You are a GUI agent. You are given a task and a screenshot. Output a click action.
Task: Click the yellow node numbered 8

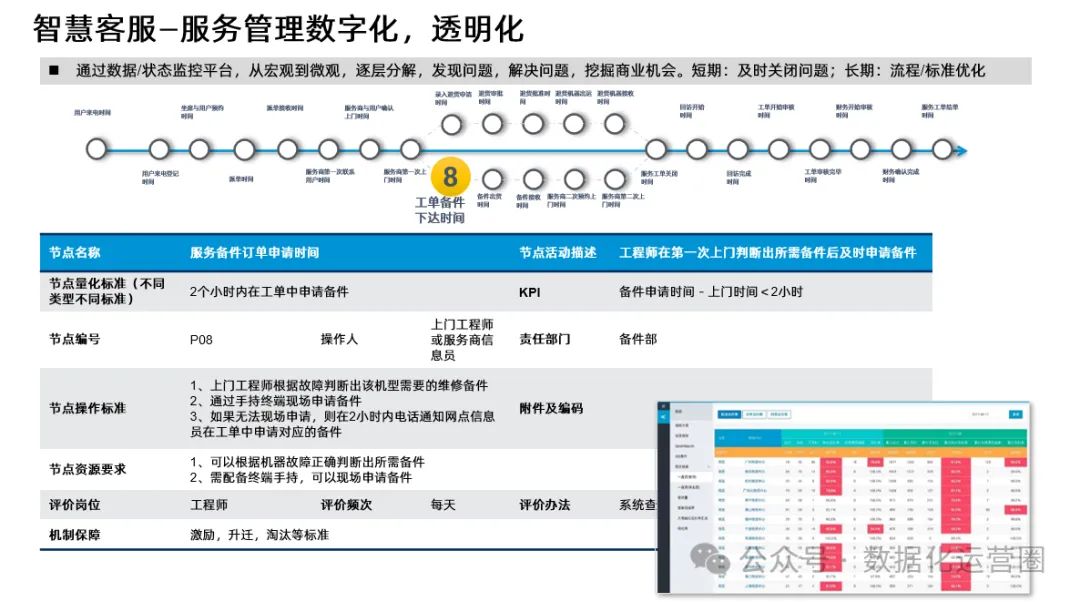click(x=450, y=176)
